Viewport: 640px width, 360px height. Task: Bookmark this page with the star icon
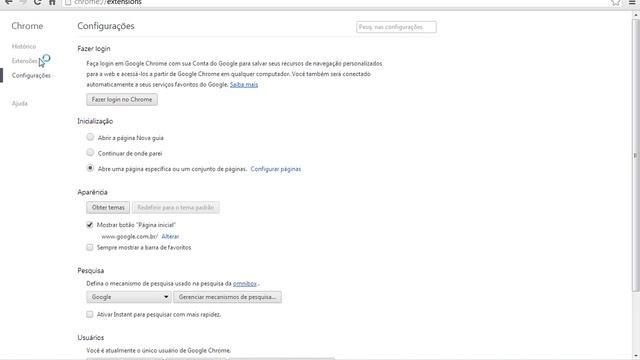(x=616, y=2)
